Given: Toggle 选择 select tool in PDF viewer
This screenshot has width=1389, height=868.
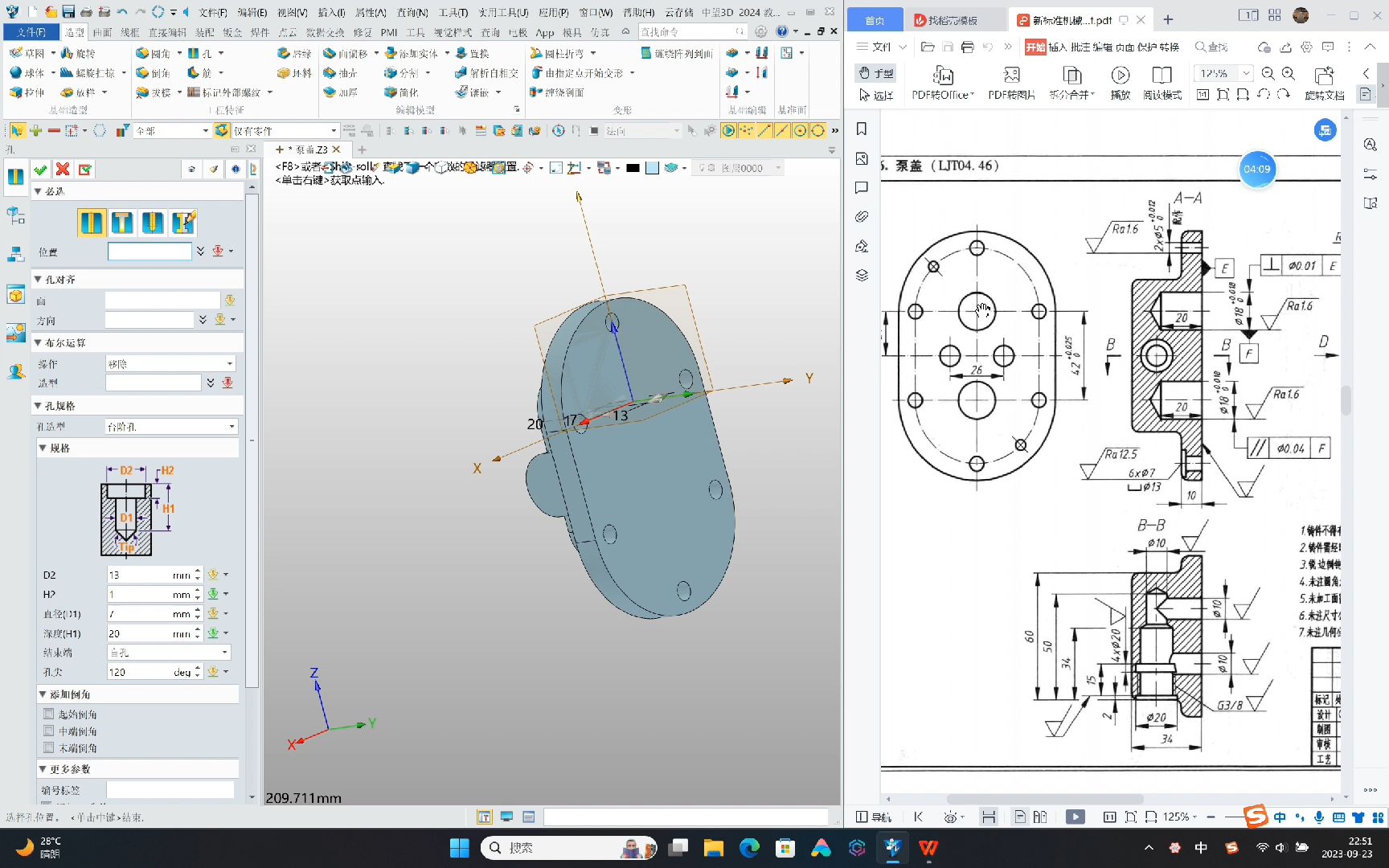Looking at the screenshot, I should 876,95.
